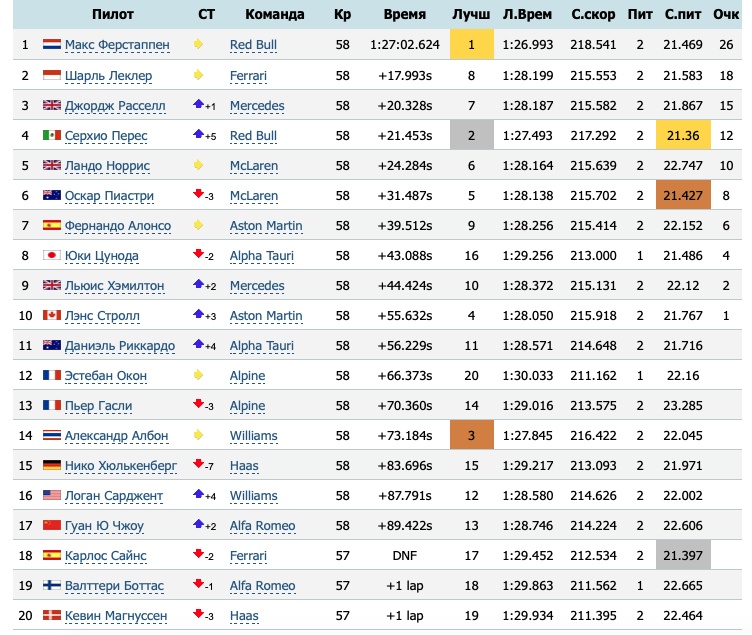The width and height of the screenshot is (752, 635).
Task: Click the Лучш column header
Action: point(471,14)
